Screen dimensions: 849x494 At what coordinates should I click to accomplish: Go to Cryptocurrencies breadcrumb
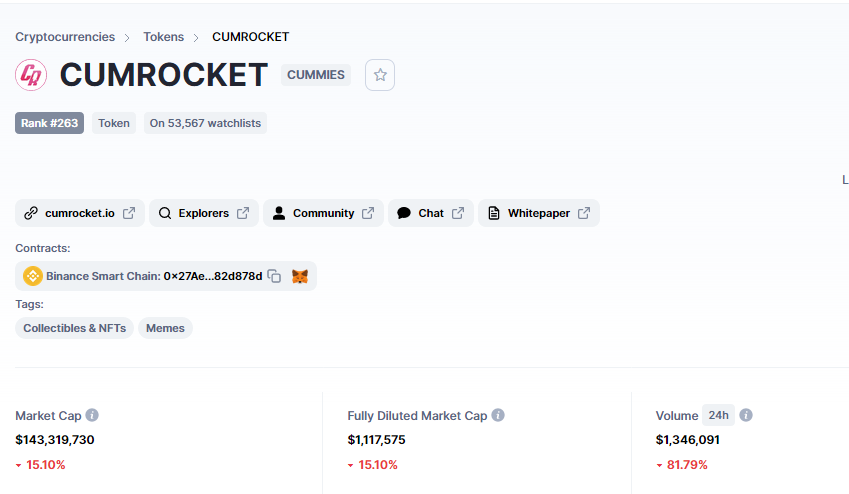pyautogui.click(x=65, y=37)
